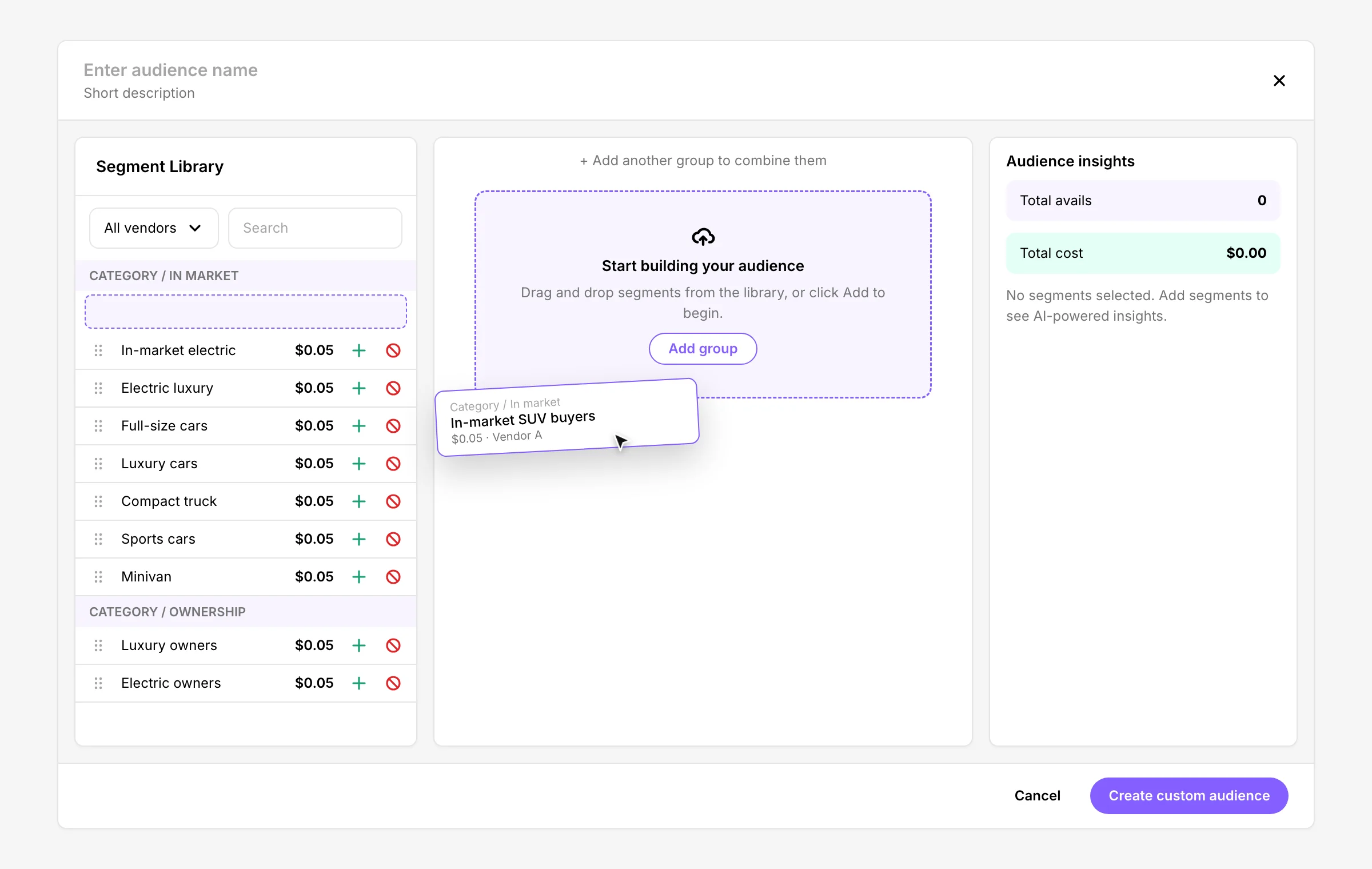The height and width of the screenshot is (869, 1372).
Task: Exclude the Sports cars segment
Action: tap(393, 539)
